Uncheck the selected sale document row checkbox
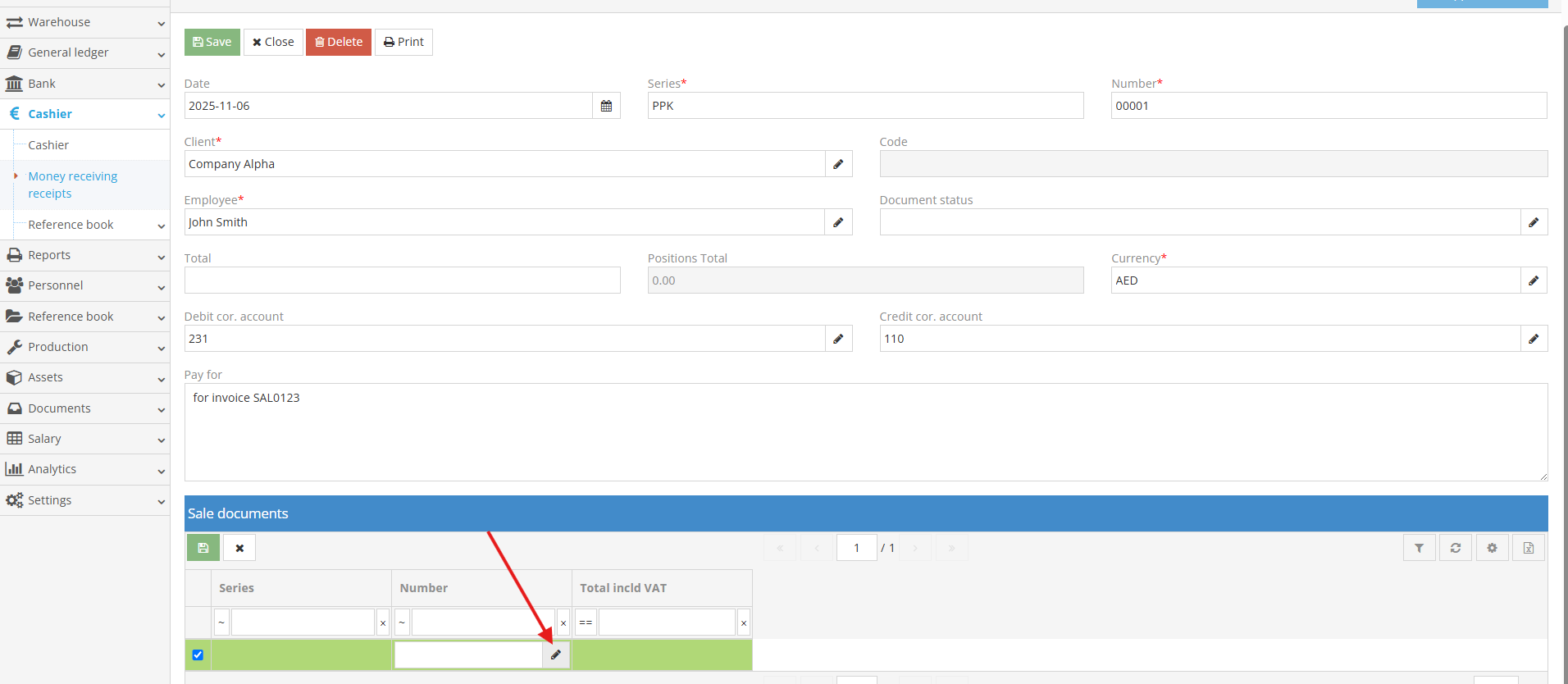The image size is (1568, 684). click(198, 655)
